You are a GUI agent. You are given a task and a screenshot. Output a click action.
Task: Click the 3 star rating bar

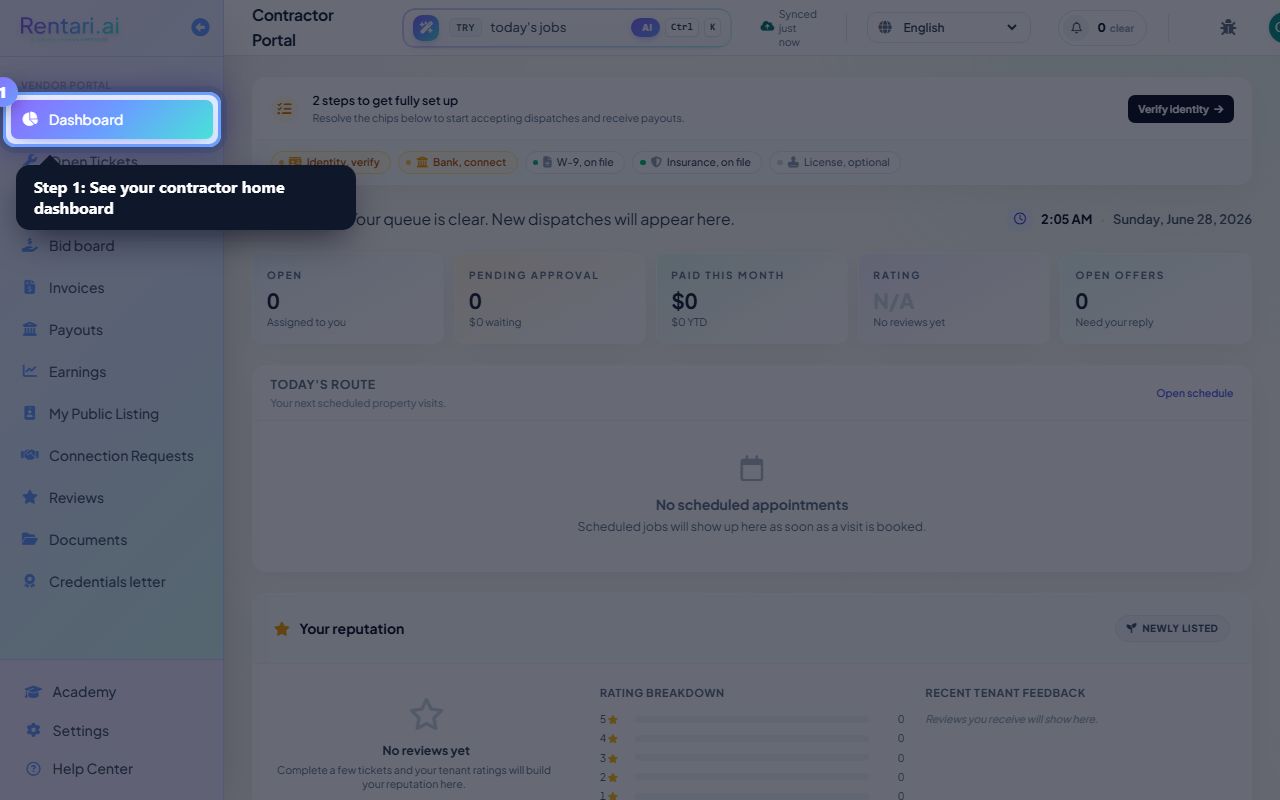point(751,758)
